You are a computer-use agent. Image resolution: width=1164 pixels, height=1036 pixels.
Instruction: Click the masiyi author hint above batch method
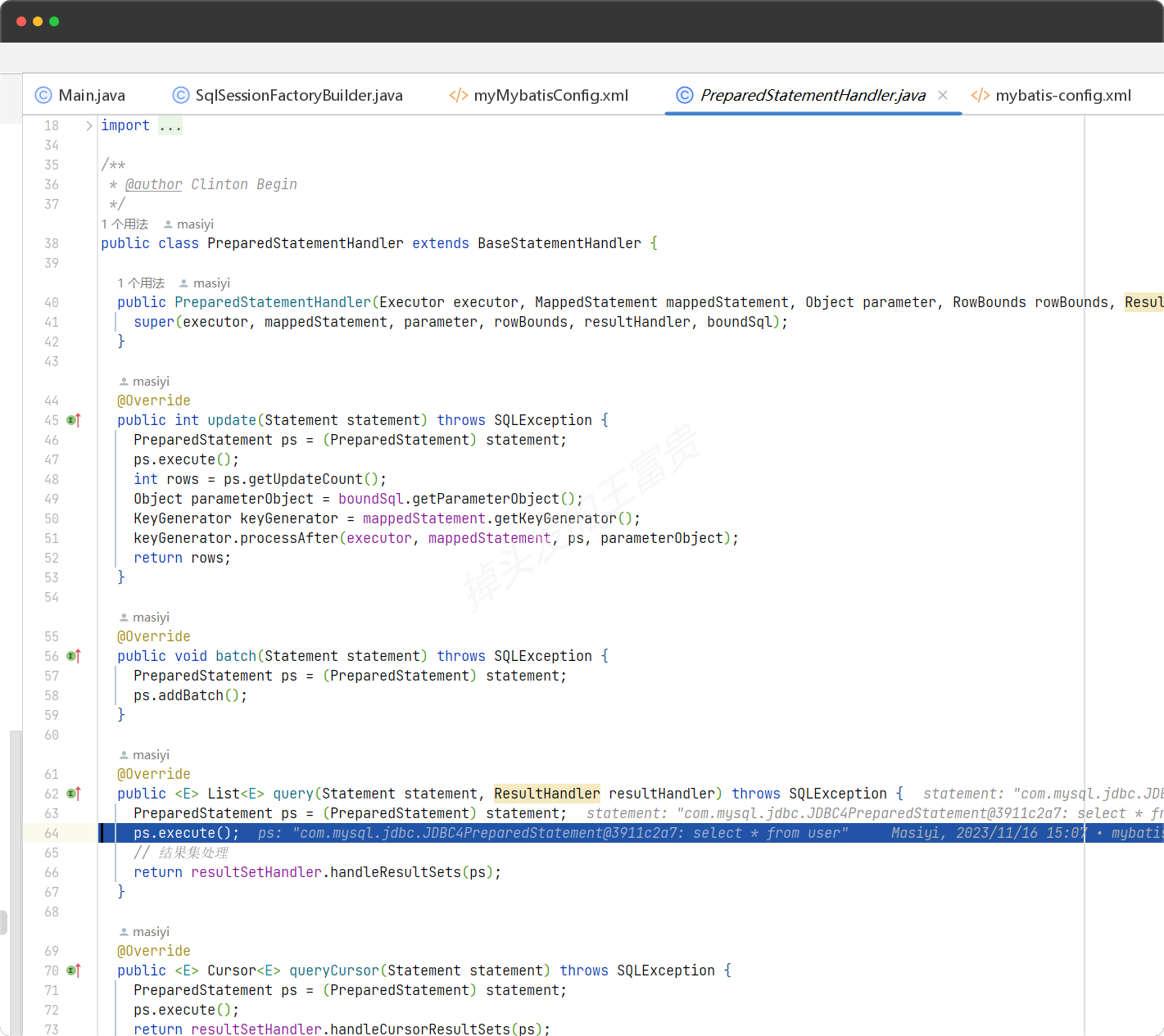[144, 617]
